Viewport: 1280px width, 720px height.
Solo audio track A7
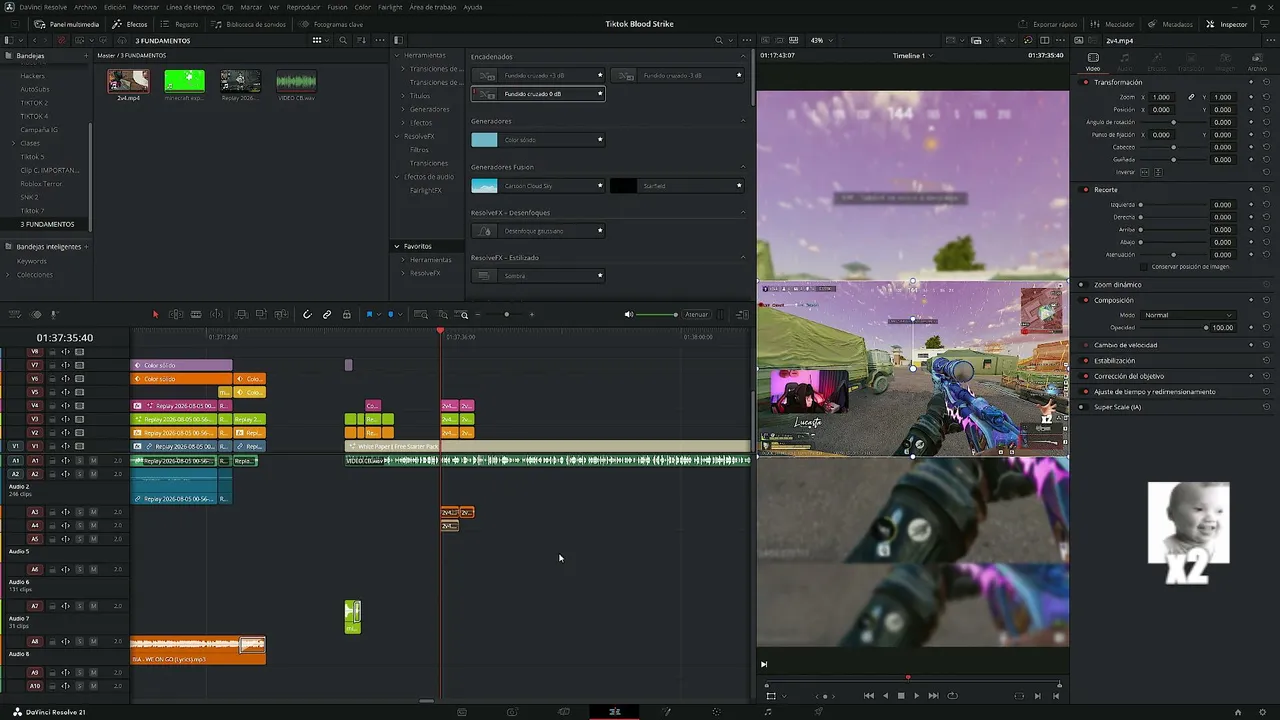click(79, 606)
